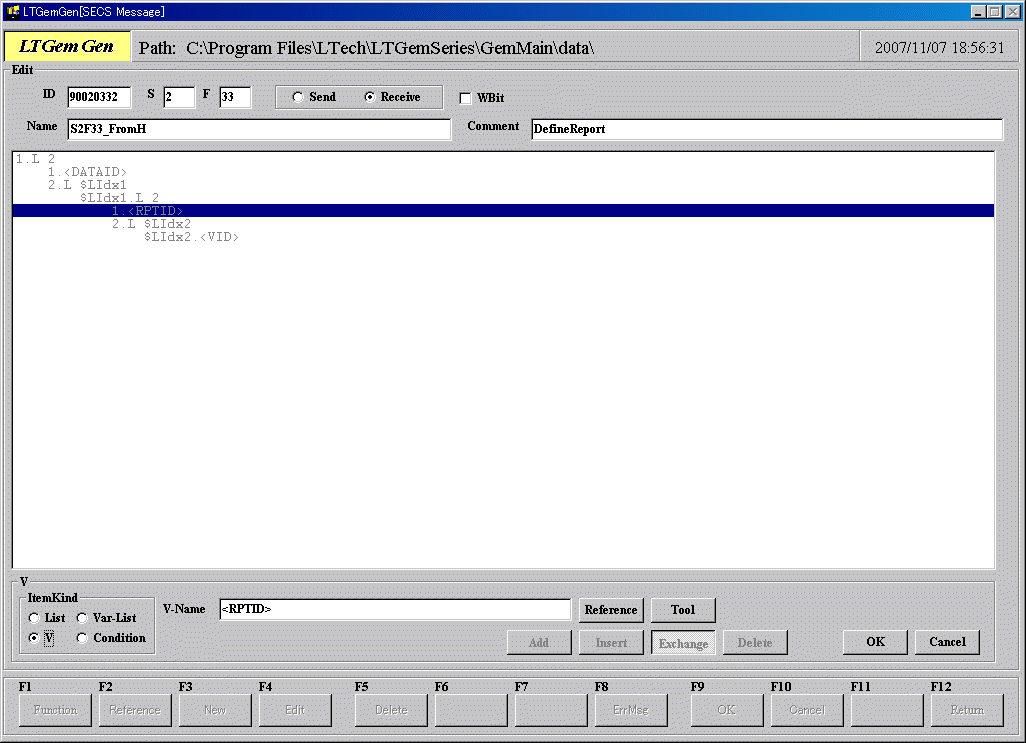1026x743 pixels.
Task: Open the Tool button
Action: [x=683, y=610]
